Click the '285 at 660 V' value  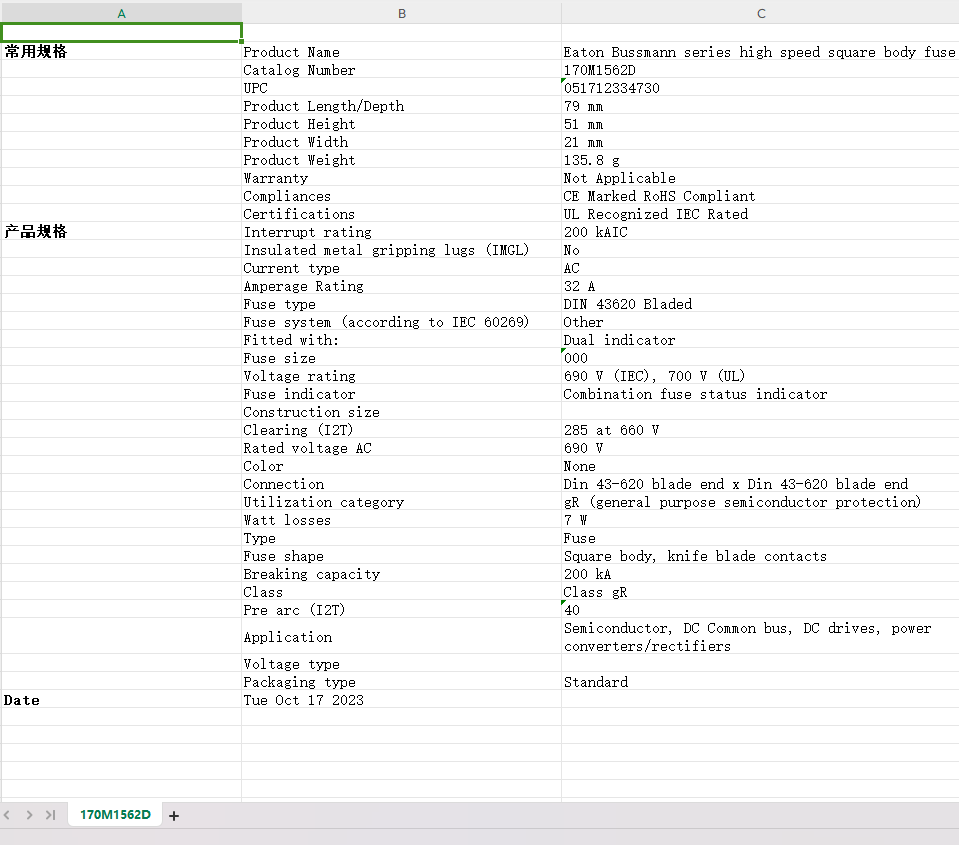(760, 430)
